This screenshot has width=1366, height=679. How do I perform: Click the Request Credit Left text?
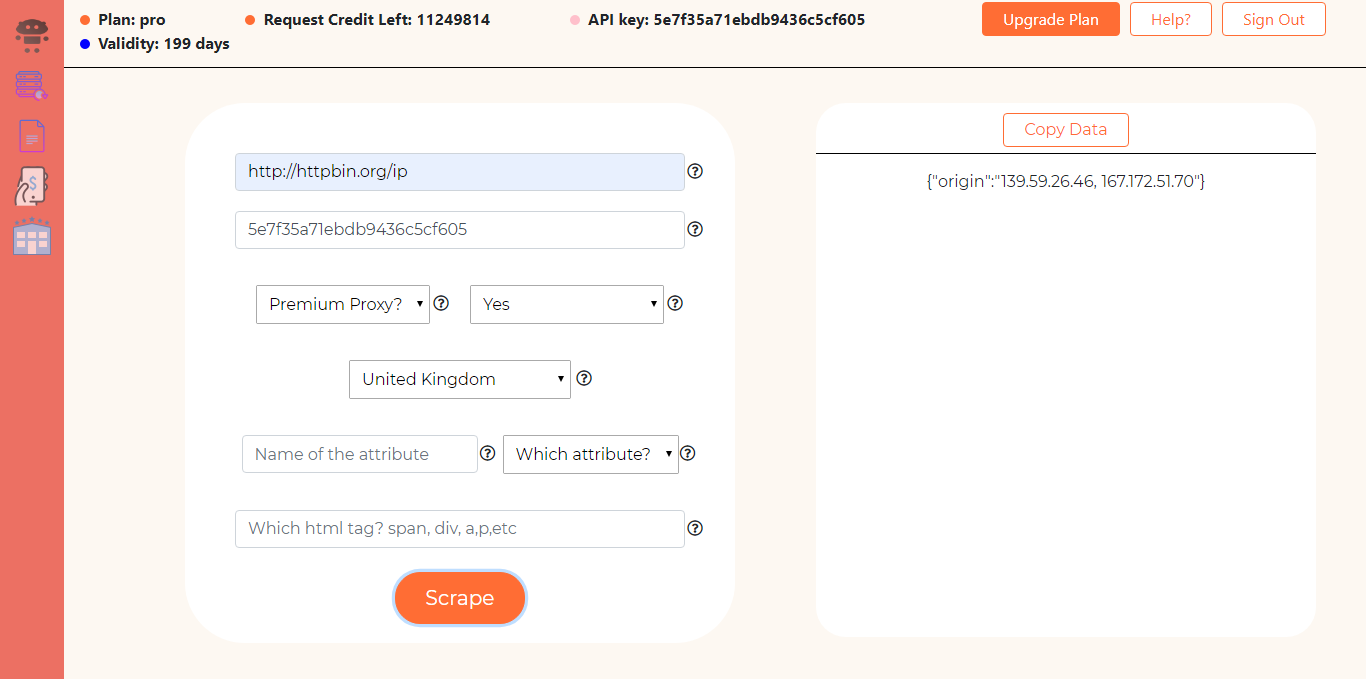click(377, 20)
